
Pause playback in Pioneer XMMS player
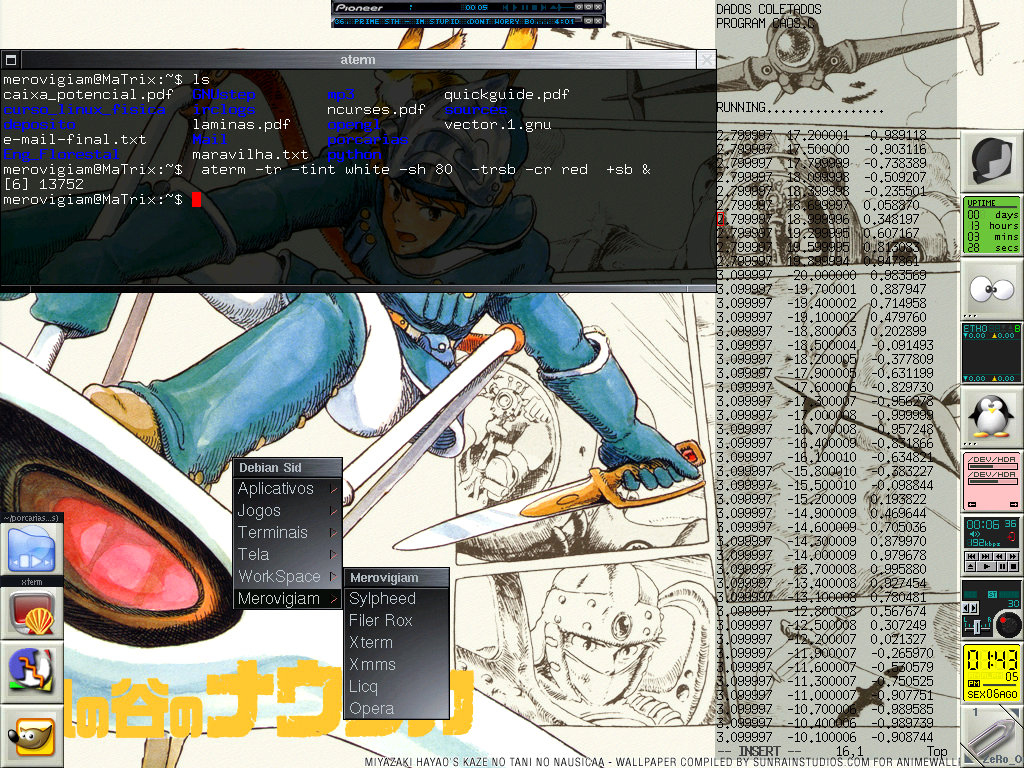(x=525, y=7)
